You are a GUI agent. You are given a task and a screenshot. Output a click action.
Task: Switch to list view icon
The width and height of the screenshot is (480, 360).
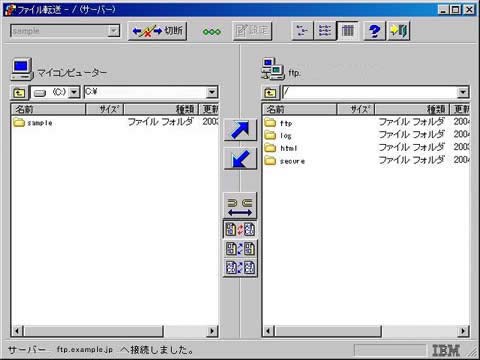coord(325,31)
